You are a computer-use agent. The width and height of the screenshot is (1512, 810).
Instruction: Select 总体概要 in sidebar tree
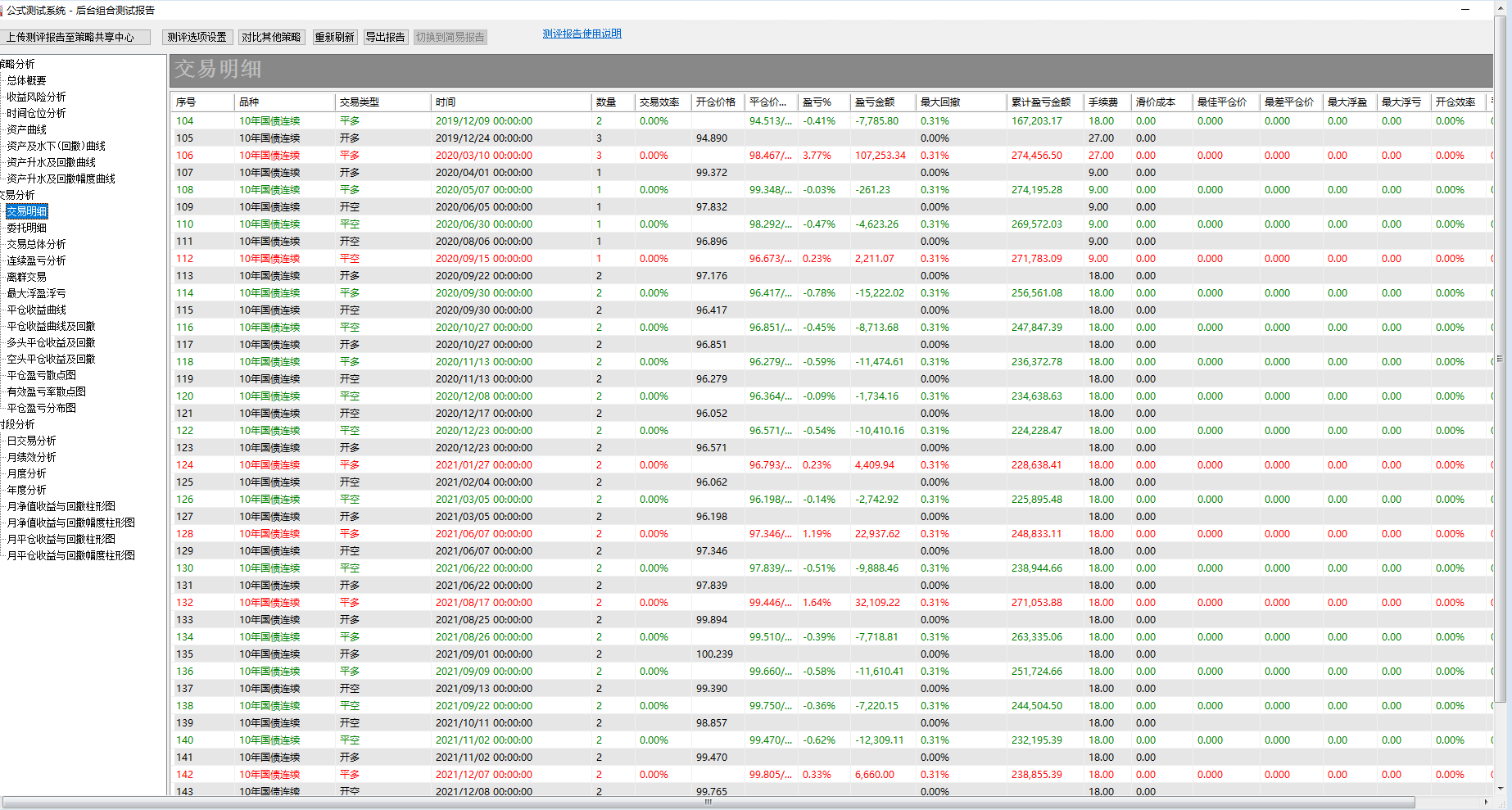26,80
